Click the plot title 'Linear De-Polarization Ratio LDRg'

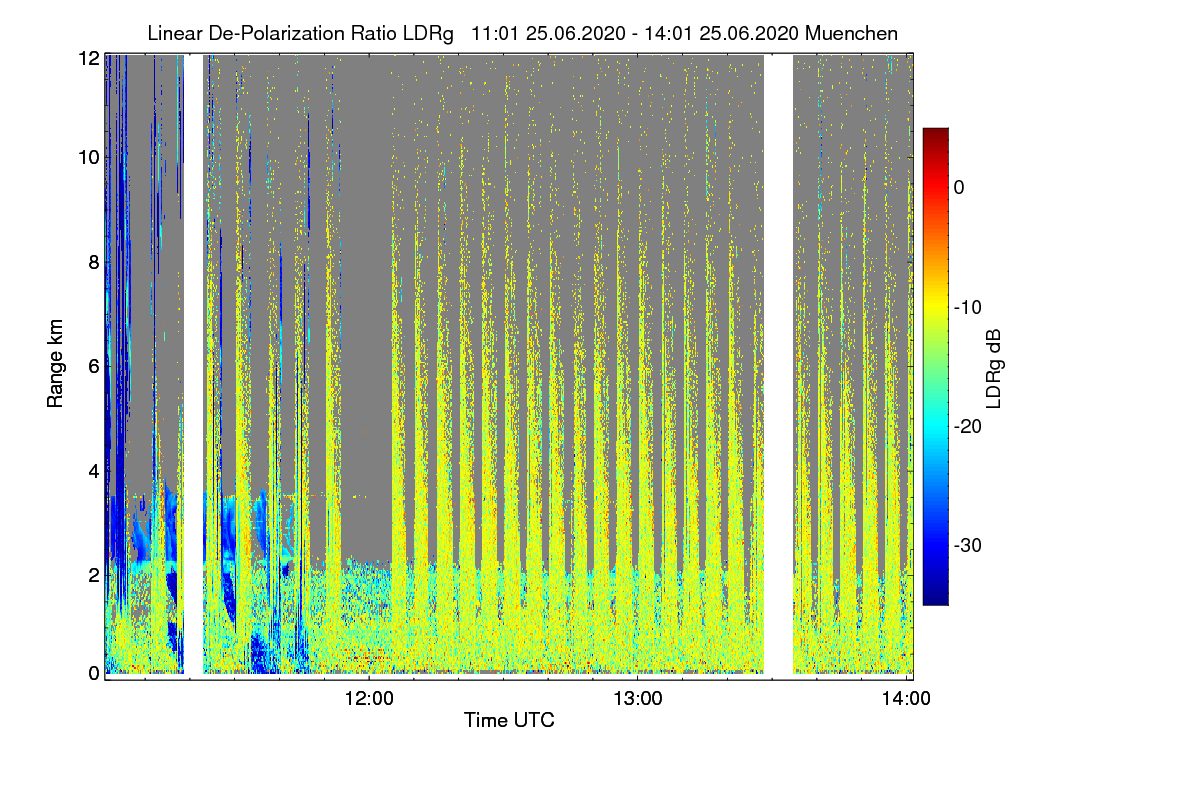click(x=300, y=33)
